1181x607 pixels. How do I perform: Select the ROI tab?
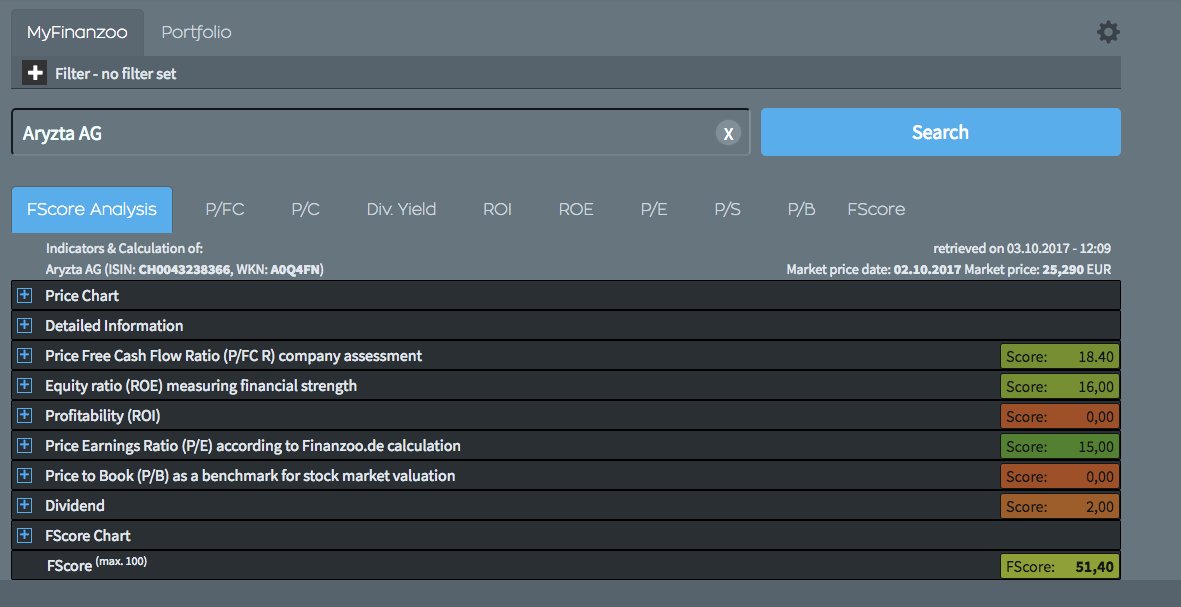pyautogui.click(x=497, y=209)
